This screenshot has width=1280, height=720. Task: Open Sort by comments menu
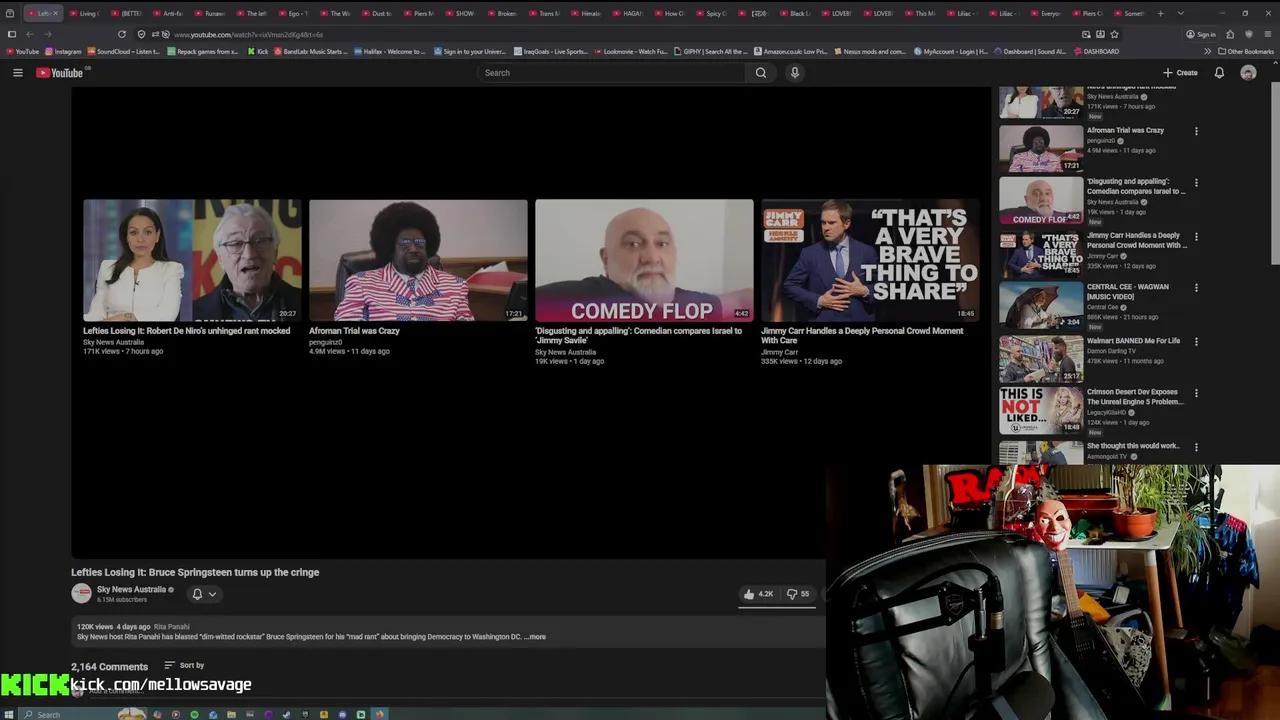pos(184,665)
